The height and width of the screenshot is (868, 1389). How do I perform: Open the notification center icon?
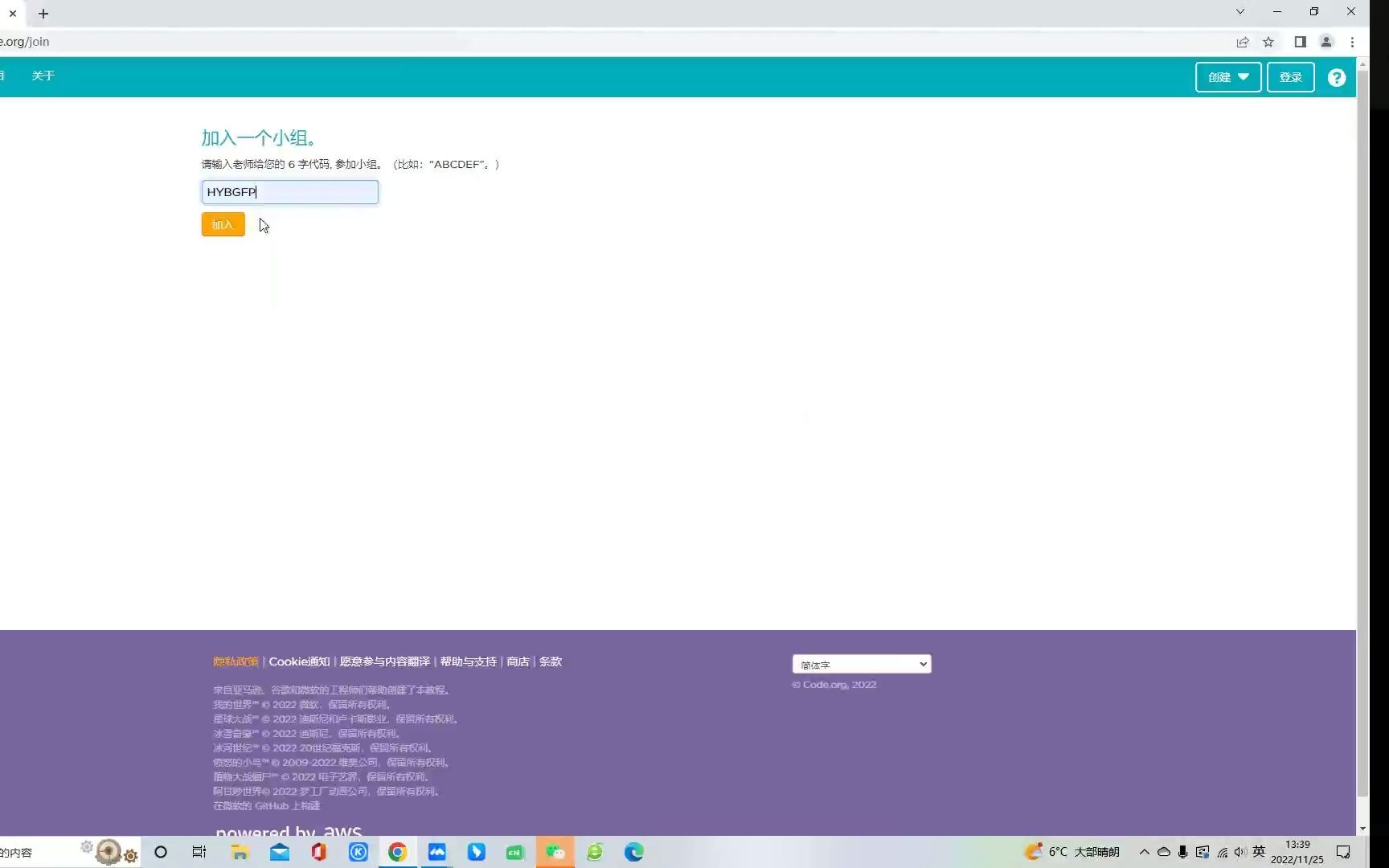1343,852
